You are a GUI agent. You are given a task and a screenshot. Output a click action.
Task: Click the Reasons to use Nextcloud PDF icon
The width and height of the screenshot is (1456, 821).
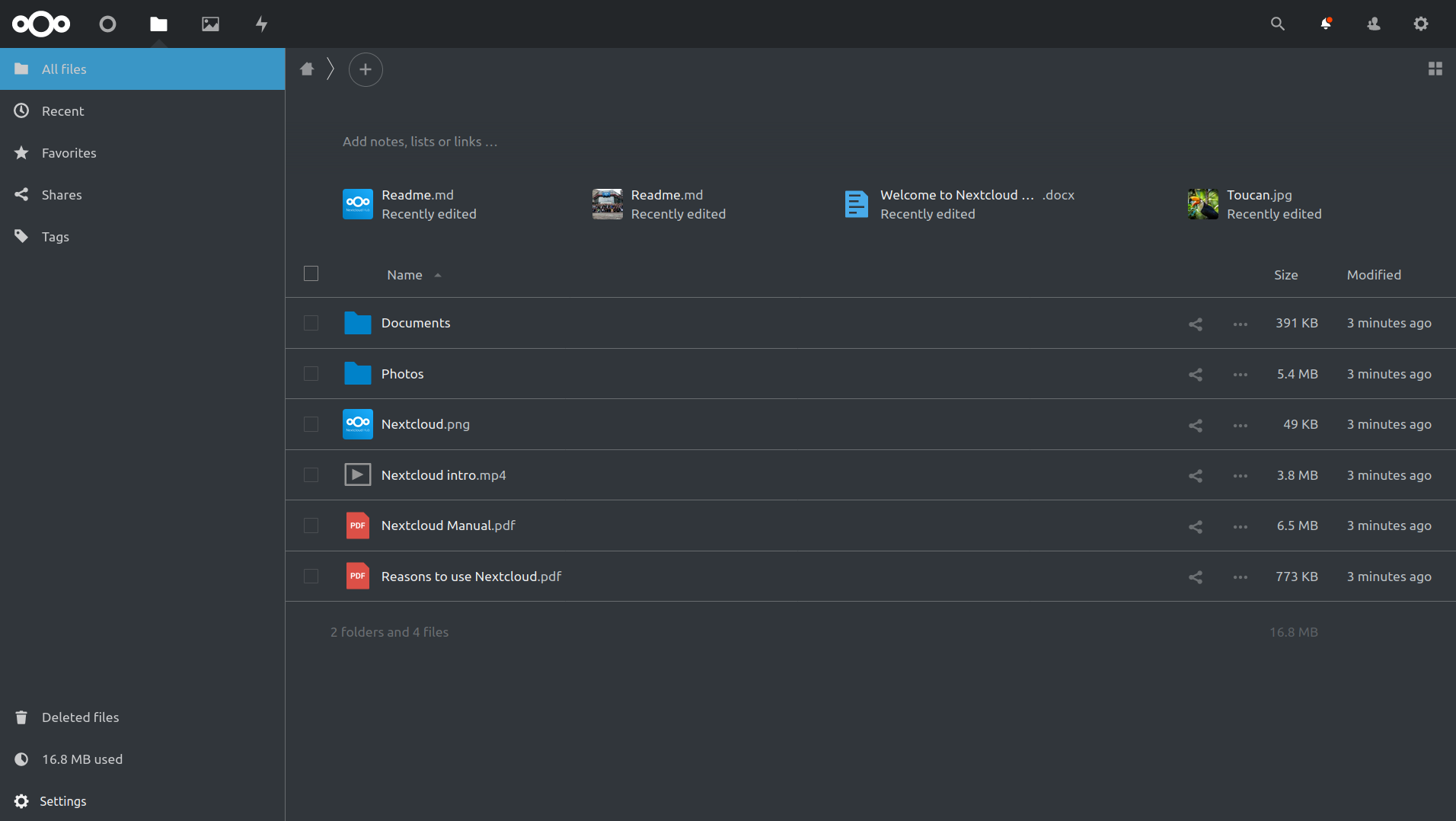pos(357,576)
